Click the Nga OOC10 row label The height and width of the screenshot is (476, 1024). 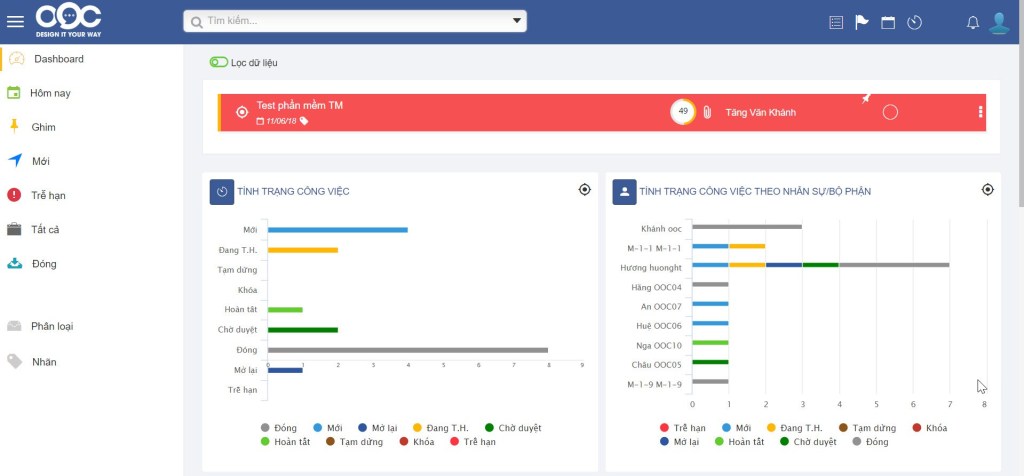pos(659,345)
